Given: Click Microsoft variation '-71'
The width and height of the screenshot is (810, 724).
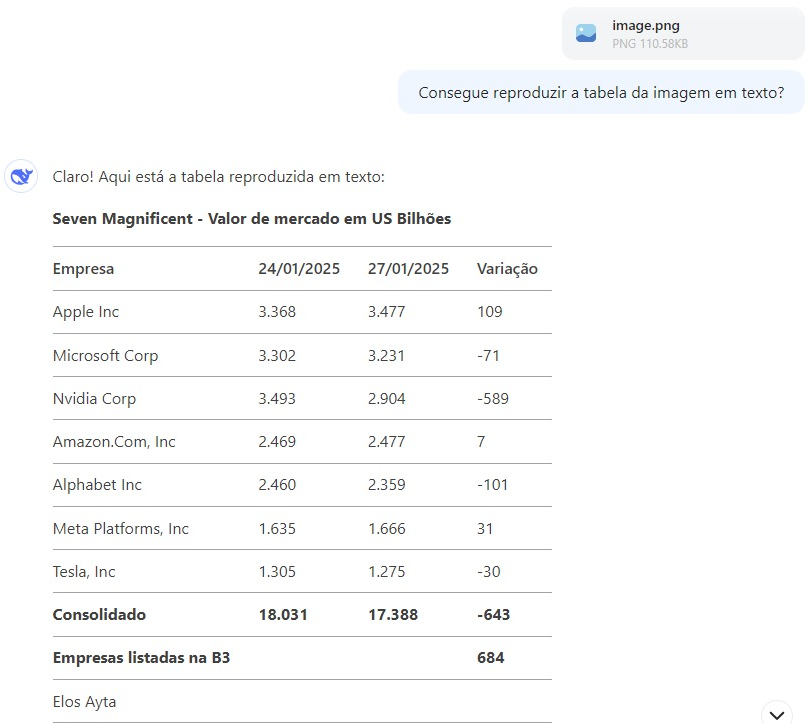Looking at the screenshot, I should [x=488, y=356].
